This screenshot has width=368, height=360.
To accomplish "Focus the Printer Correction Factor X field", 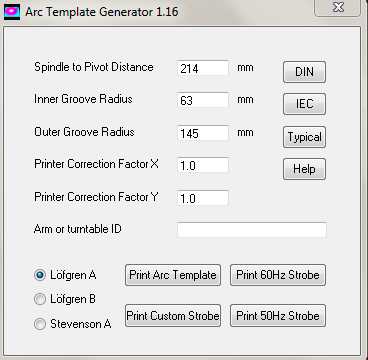I will click(203, 165).
